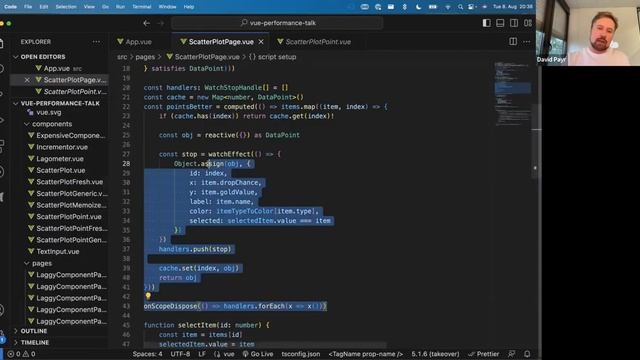Open the command center search field
The image size is (640, 360).
[278, 23]
